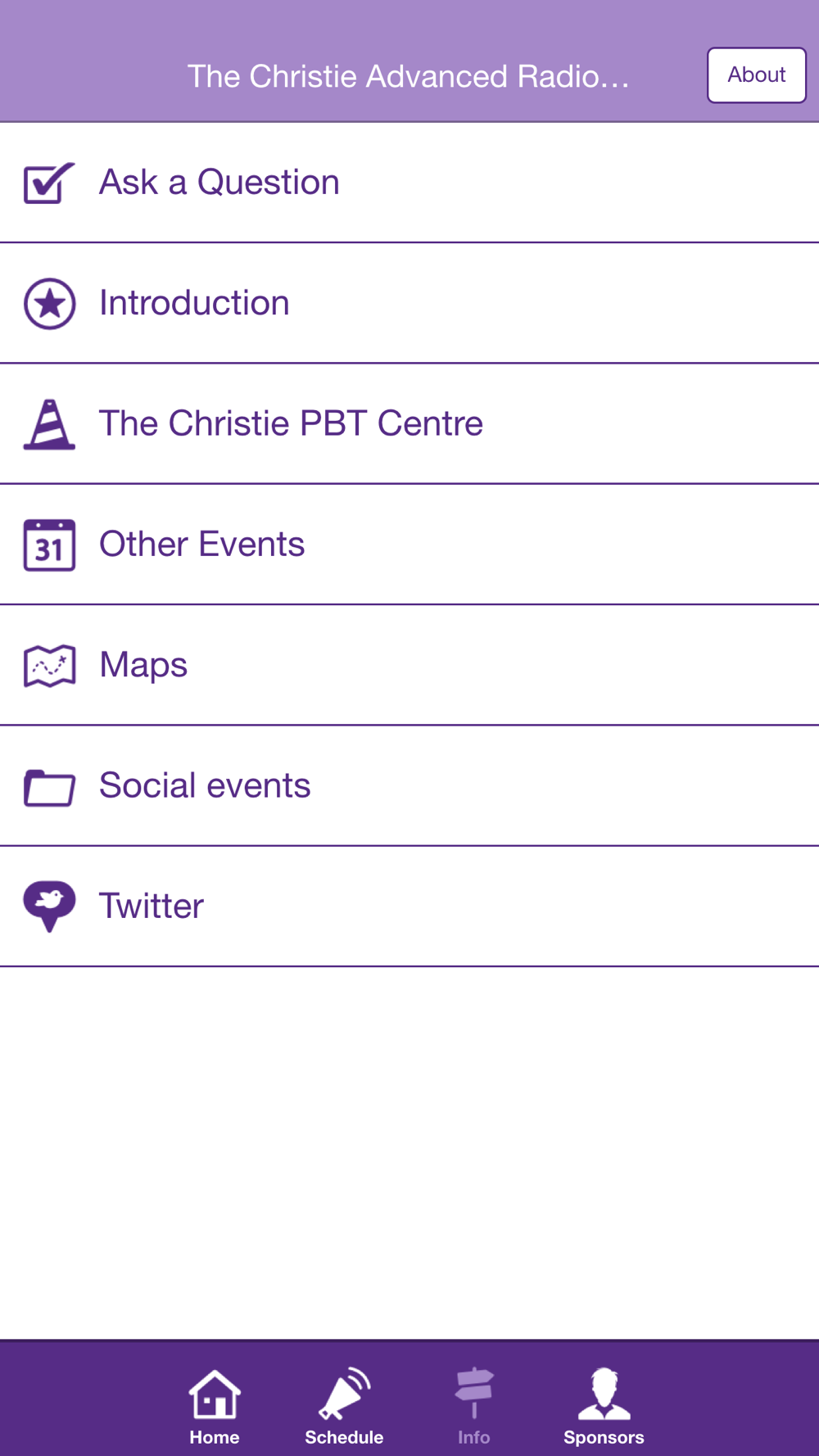
Task: Open the Sponsors person icon
Action: coord(604,1393)
